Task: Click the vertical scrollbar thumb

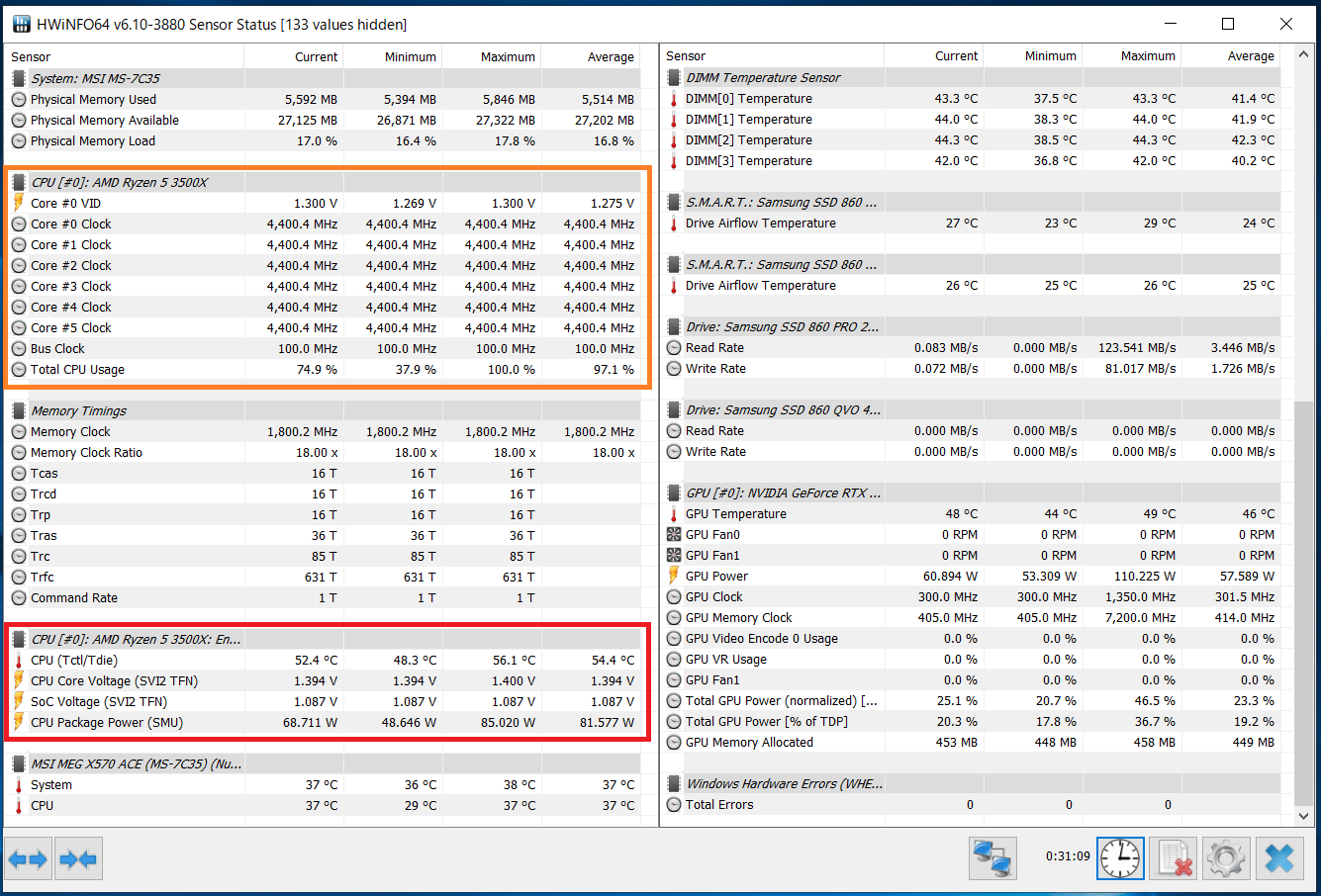Action: pyautogui.click(x=1303, y=603)
